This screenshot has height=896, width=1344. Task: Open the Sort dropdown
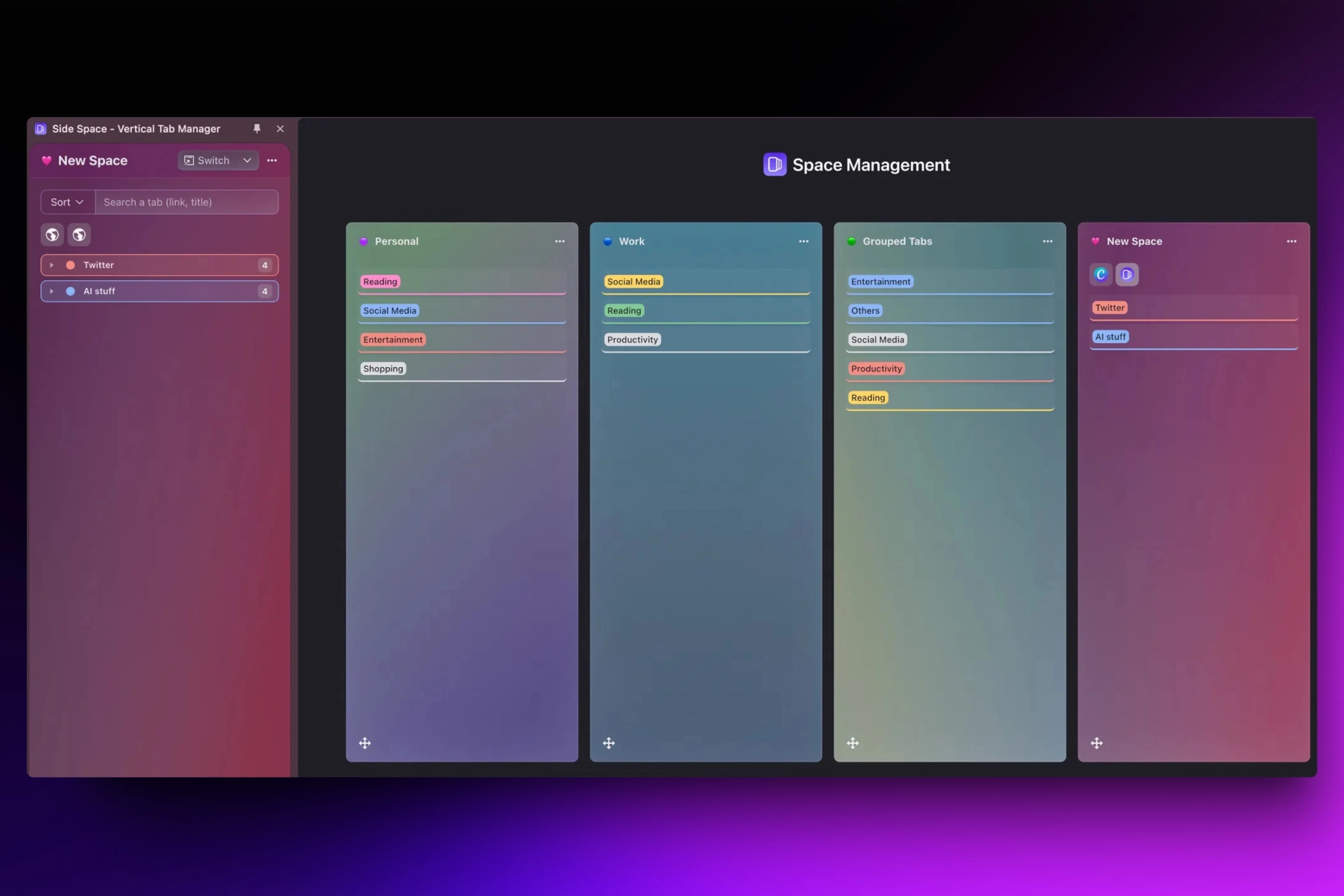65,202
